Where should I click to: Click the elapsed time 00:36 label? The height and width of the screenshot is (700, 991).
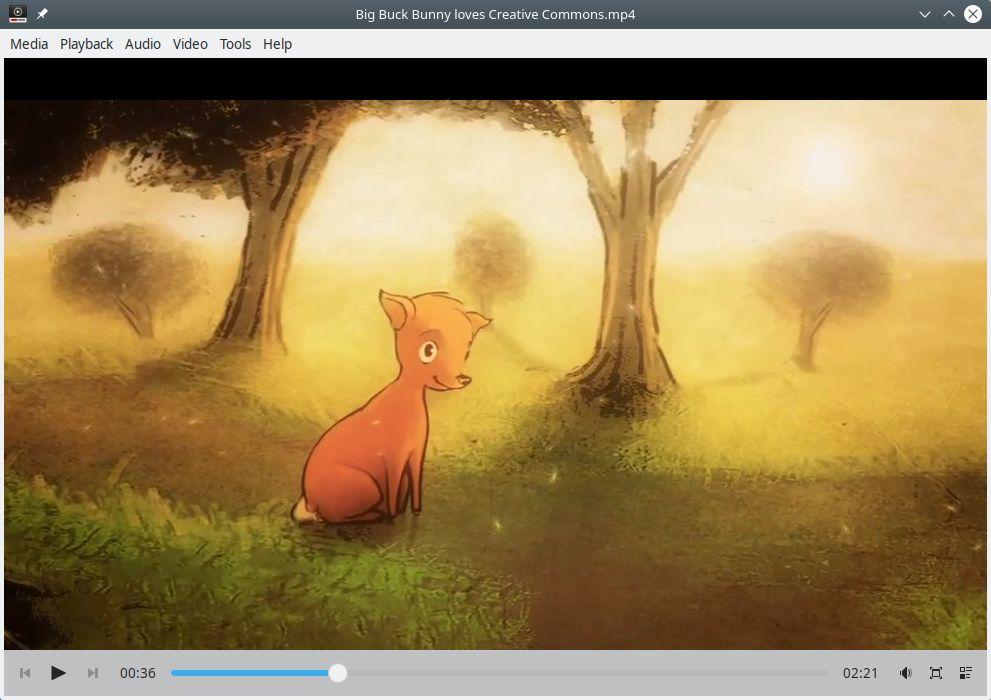138,673
